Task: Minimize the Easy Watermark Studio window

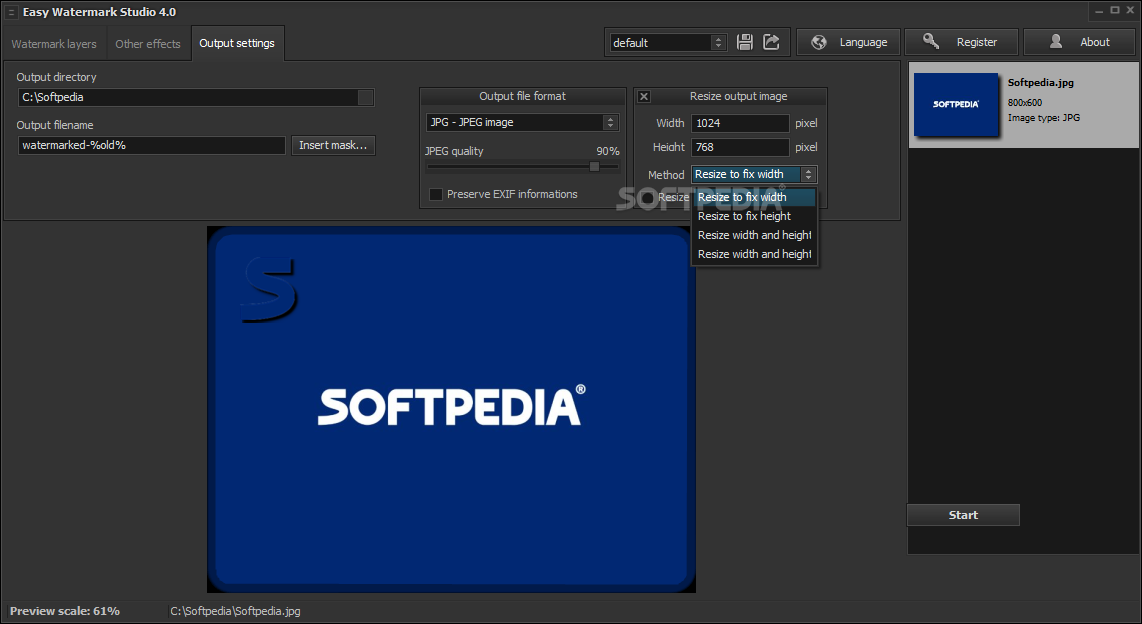Action: click(x=1098, y=11)
